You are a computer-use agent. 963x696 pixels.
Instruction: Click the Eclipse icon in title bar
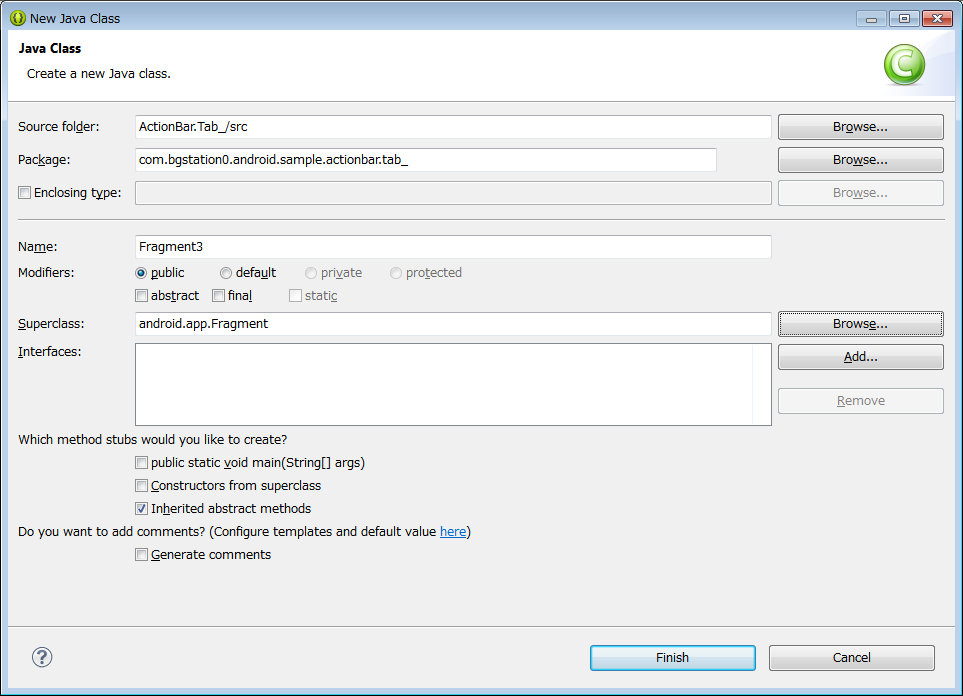click(18, 18)
